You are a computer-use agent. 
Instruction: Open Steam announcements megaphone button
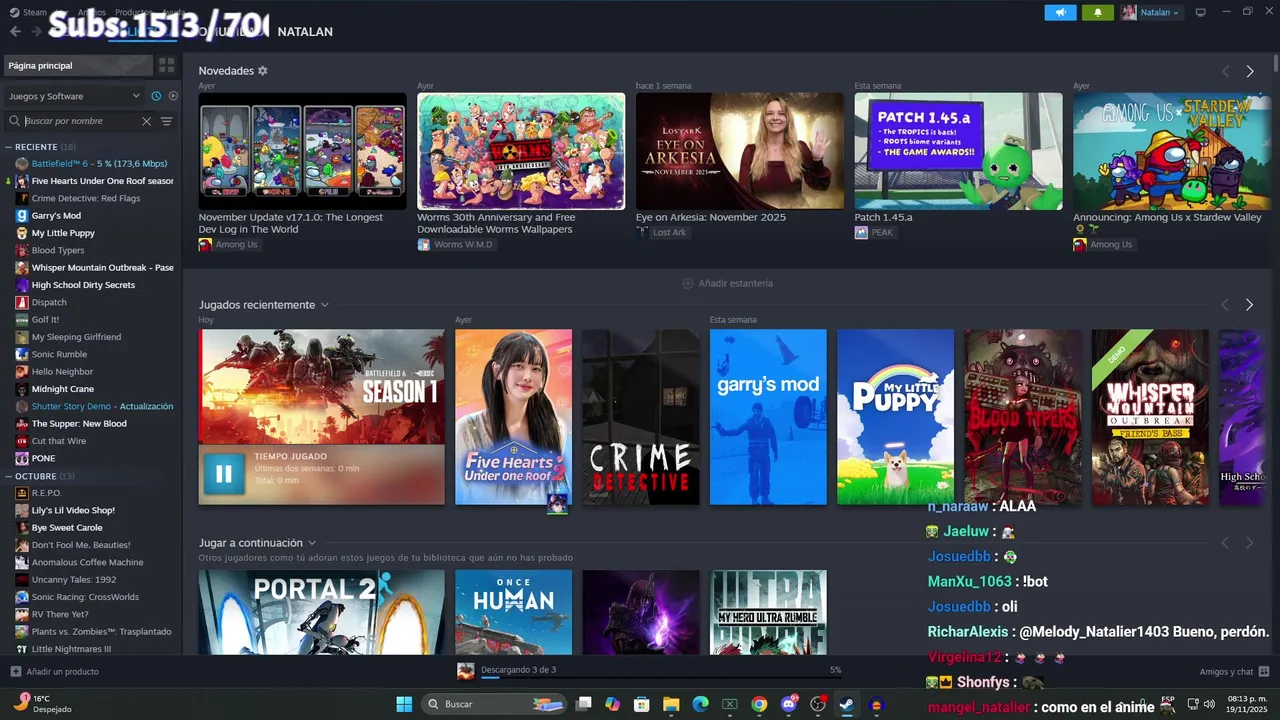click(x=1060, y=12)
